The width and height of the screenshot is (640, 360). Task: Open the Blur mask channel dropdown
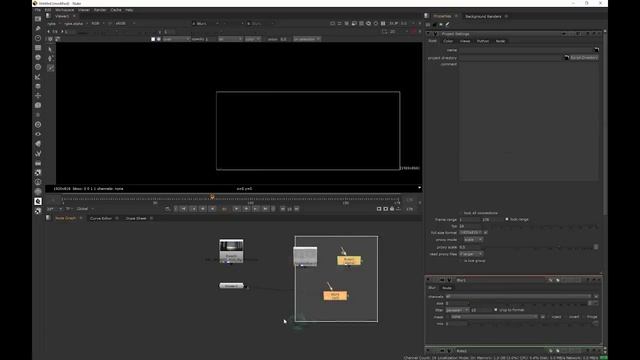click(x=494, y=317)
